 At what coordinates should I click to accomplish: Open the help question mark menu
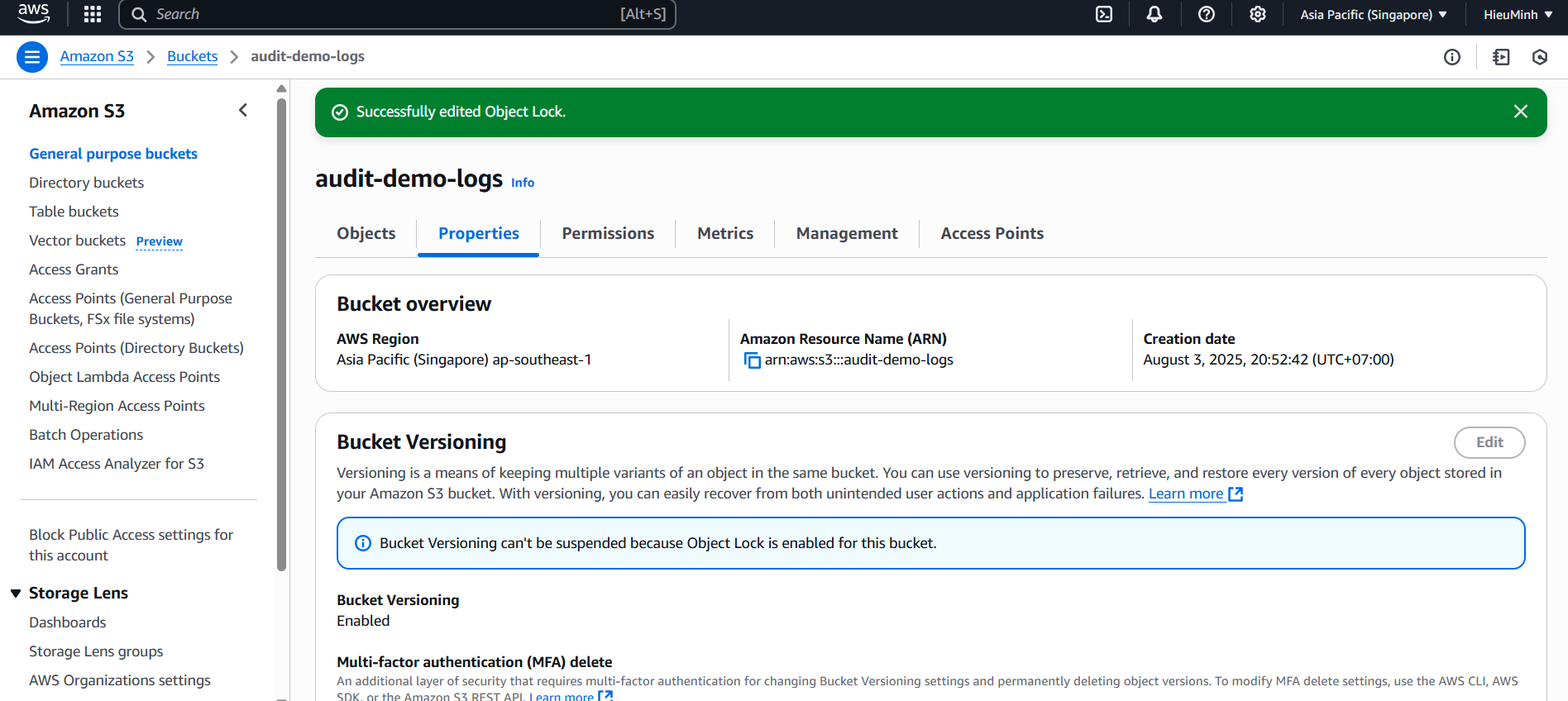(x=1207, y=14)
